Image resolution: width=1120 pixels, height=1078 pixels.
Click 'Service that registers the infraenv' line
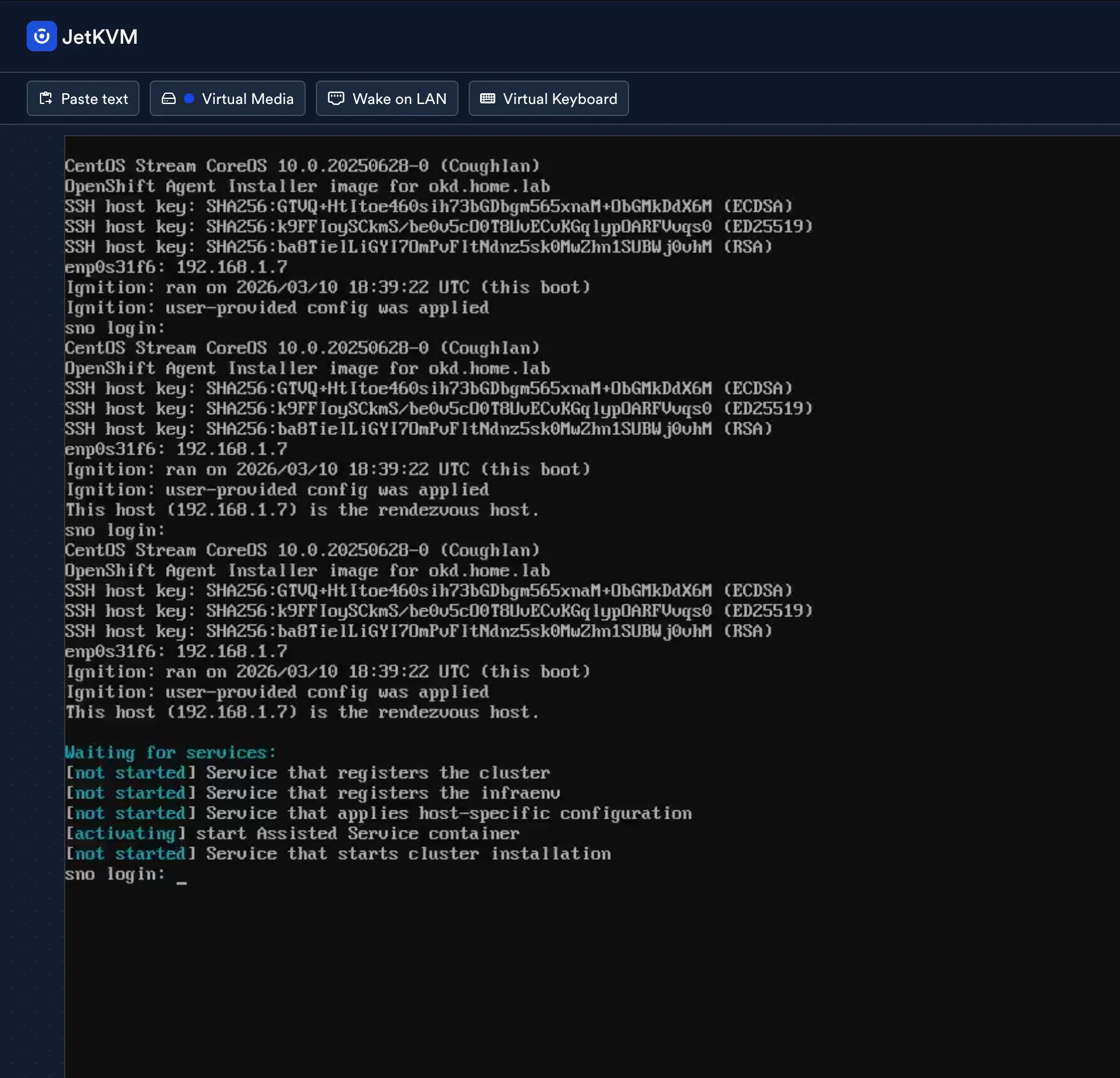tap(313, 793)
